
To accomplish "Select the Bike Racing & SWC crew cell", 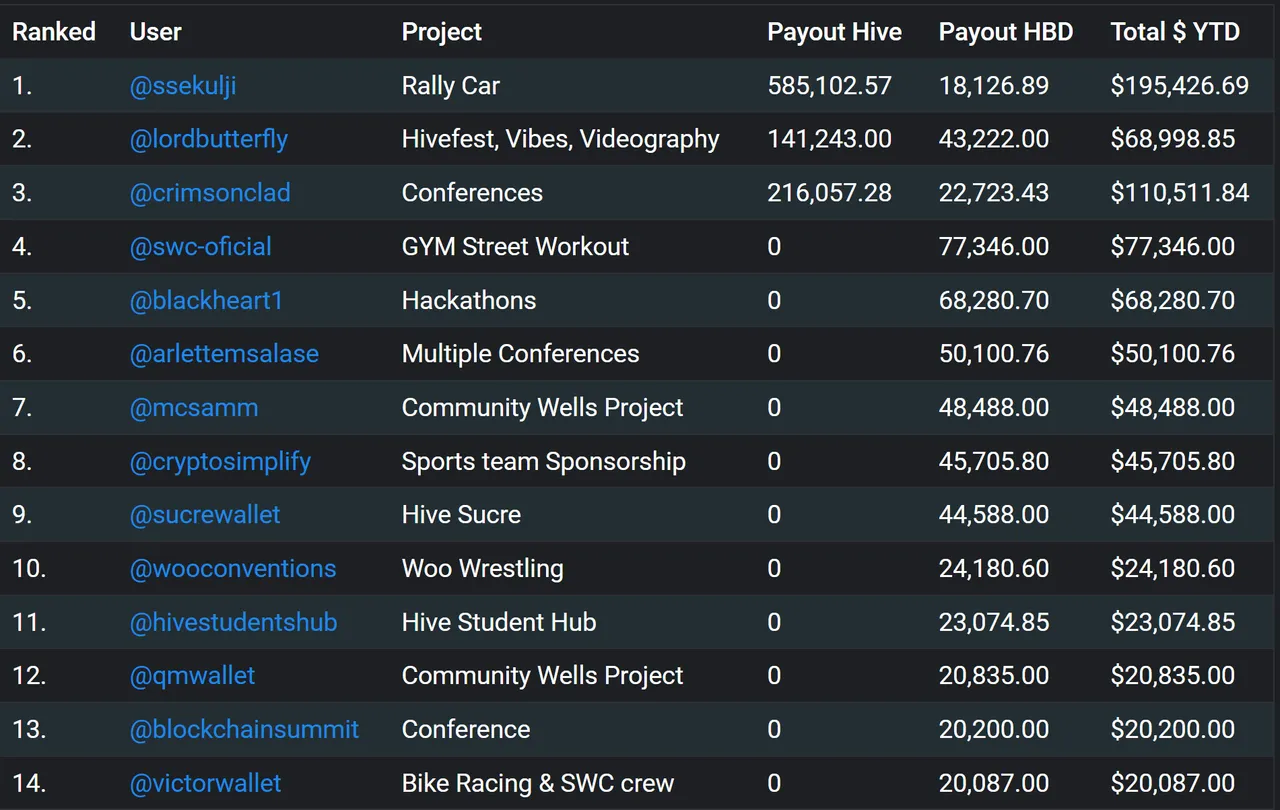I will coord(538,783).
